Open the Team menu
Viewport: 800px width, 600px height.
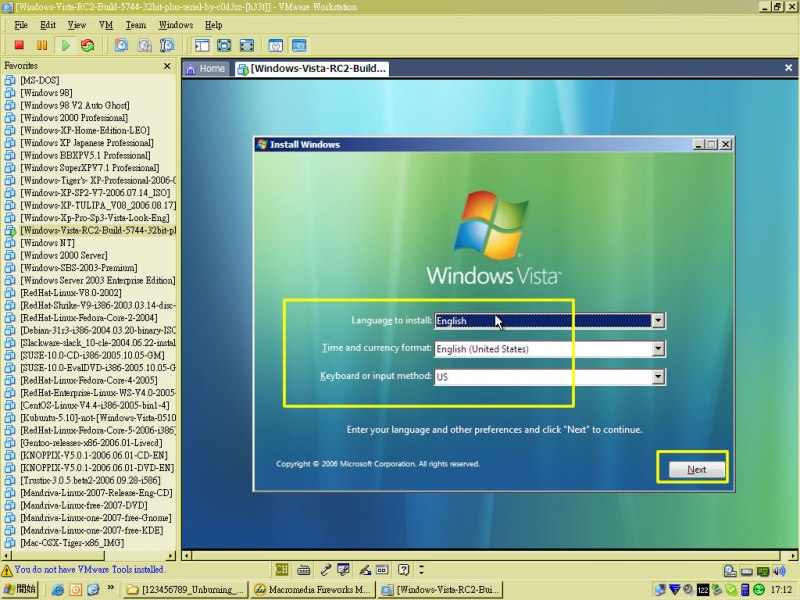[136, 25]
